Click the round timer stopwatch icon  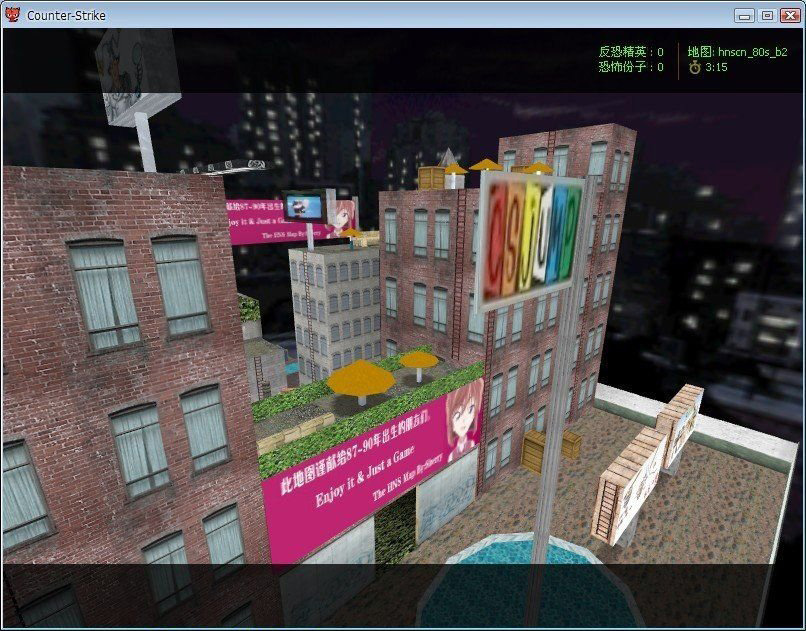click(695, 67)
